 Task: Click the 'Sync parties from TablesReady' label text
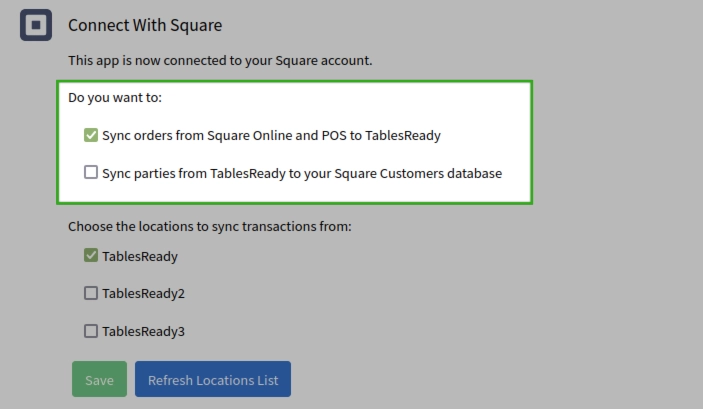pyautogui.click(x=302, y=174)
